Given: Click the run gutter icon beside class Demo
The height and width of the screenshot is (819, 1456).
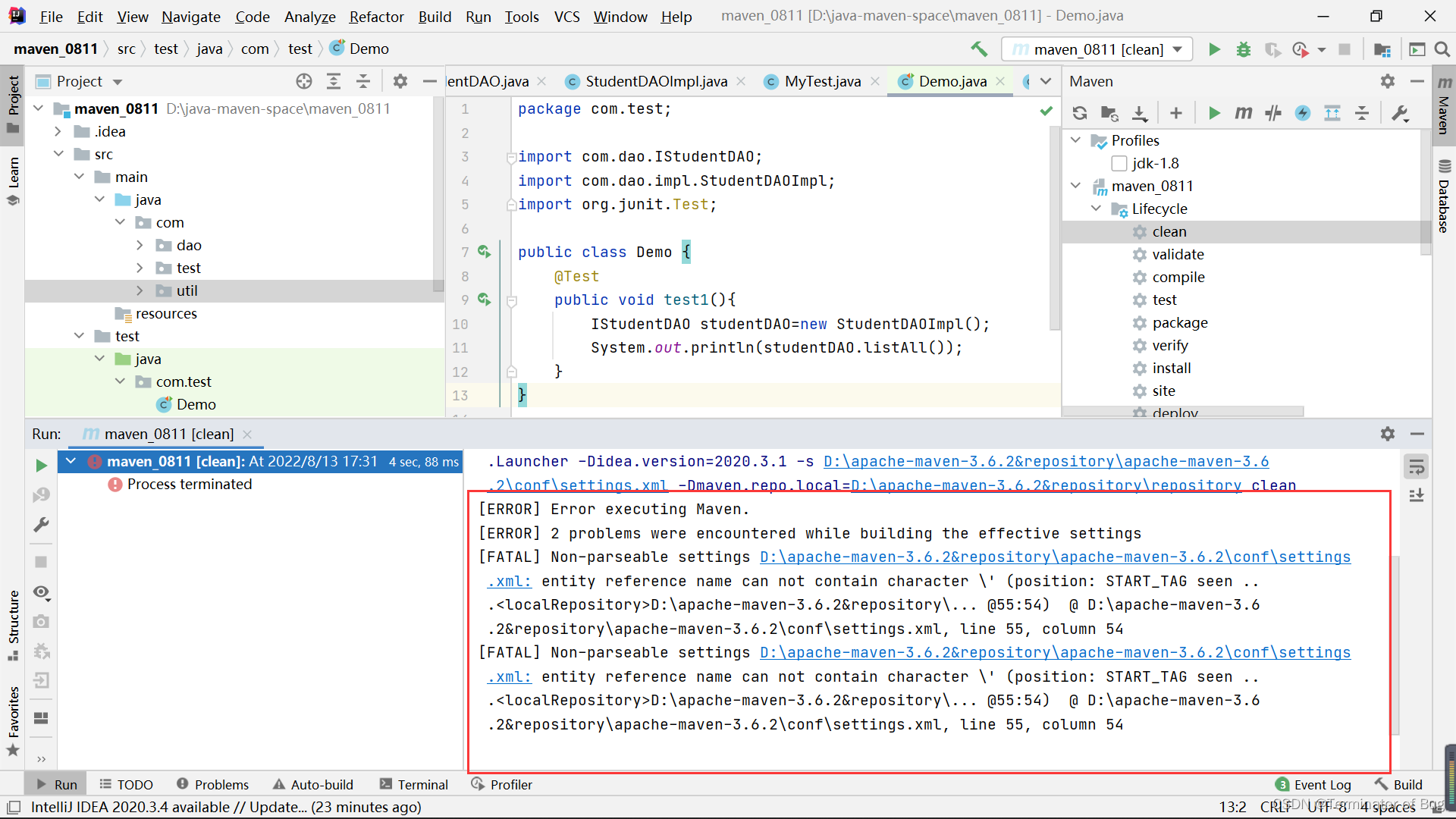Looking at the screenshot, I should [484, 252].
